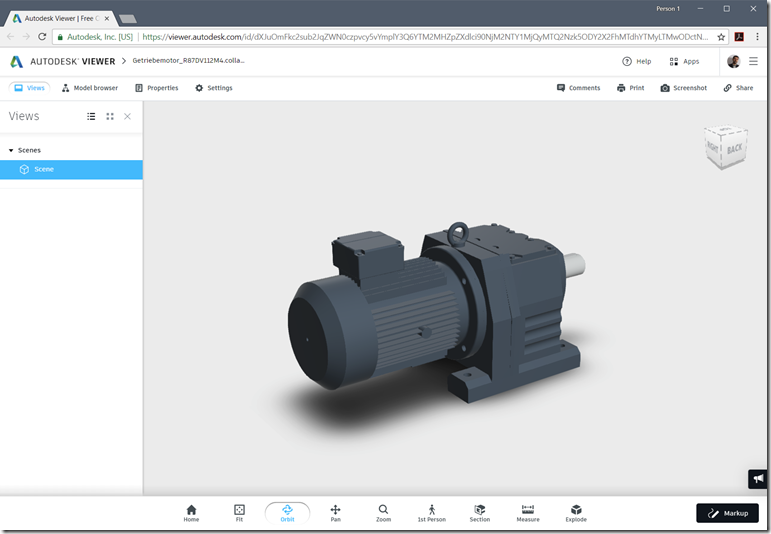Collapse the Scenes tree group
This screenshot has width=771, height=534.
click(11, 150)
